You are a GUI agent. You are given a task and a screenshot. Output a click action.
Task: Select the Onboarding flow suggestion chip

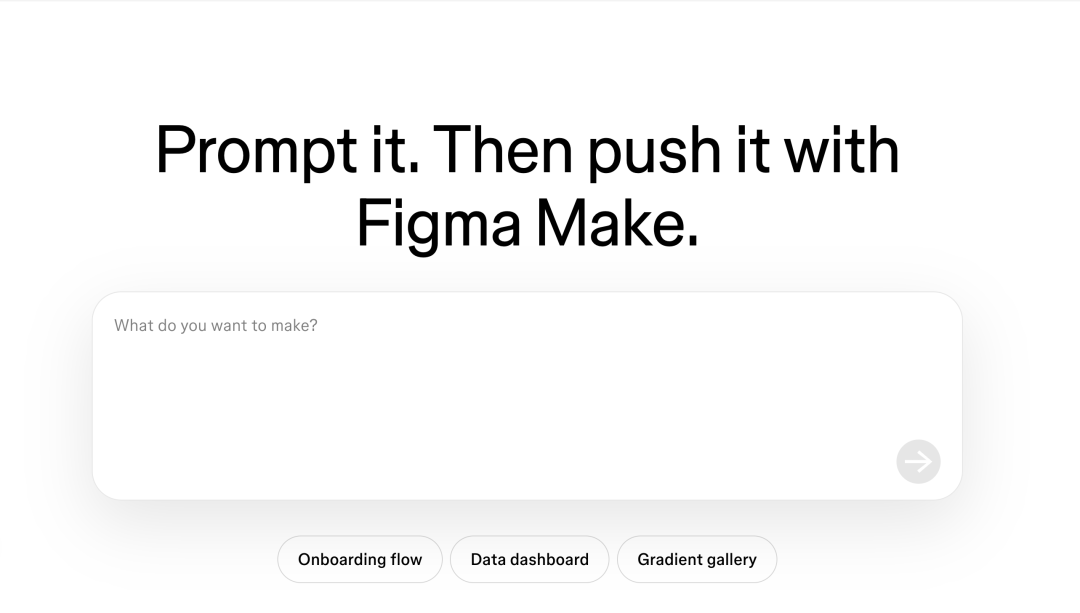coord(360,559)
